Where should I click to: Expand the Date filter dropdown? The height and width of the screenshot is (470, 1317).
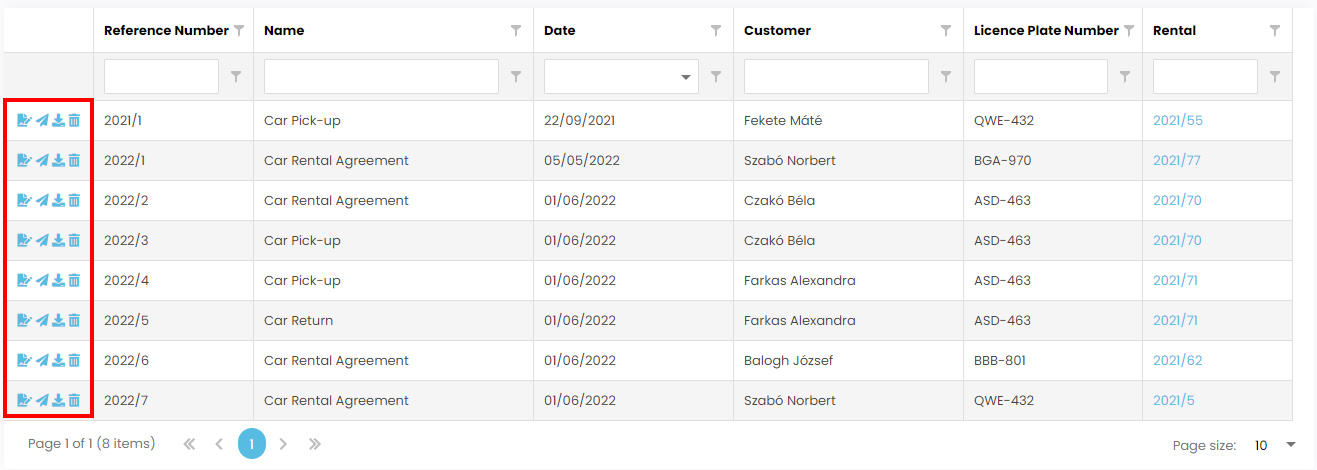click(x=686, y=77)
